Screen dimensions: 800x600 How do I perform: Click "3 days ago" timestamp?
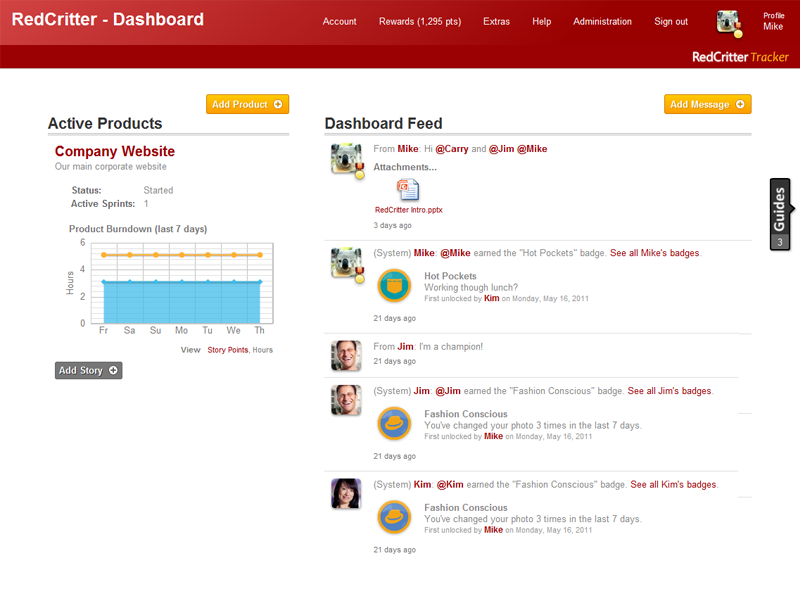click(x=392, y=226)
